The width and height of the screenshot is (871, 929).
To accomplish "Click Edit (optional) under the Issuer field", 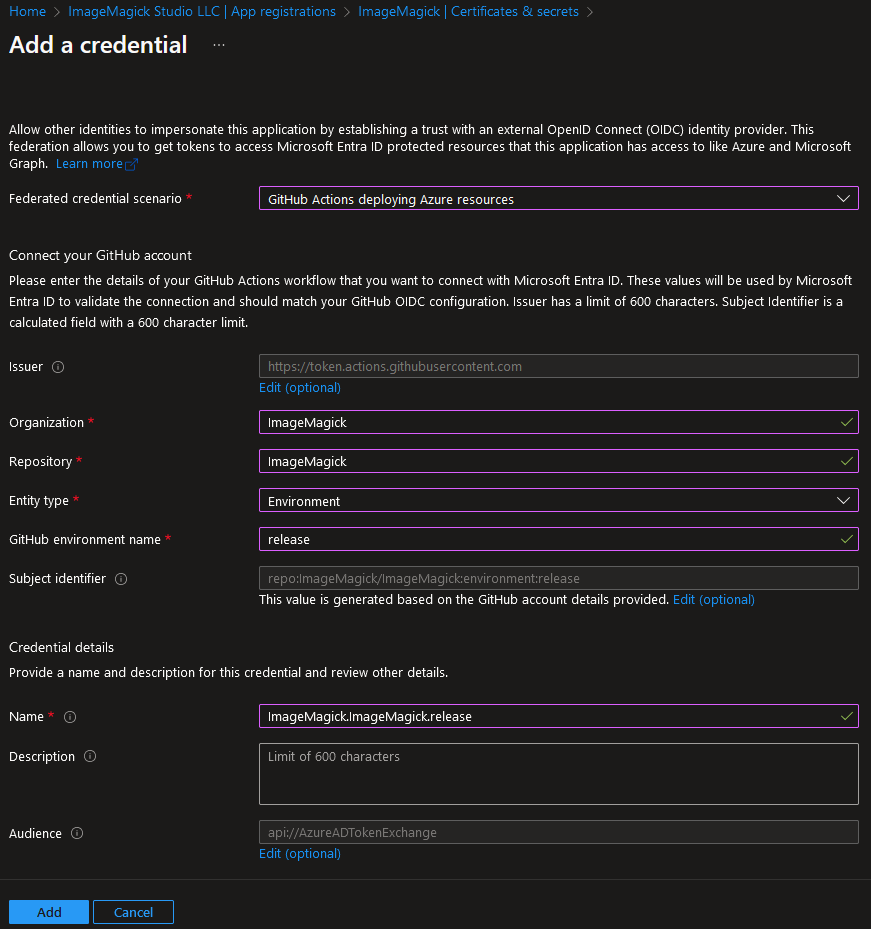I will pos(299,387).
